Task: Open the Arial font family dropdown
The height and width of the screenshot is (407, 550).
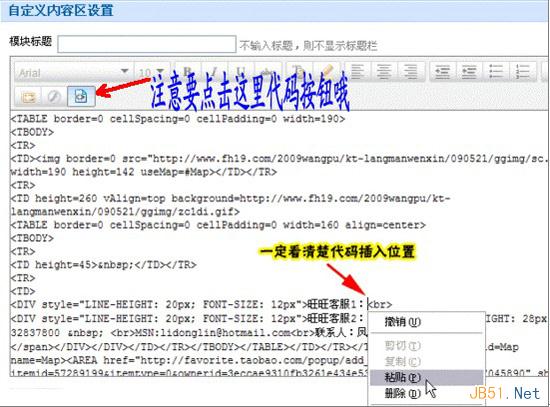Action: (73, 73)
